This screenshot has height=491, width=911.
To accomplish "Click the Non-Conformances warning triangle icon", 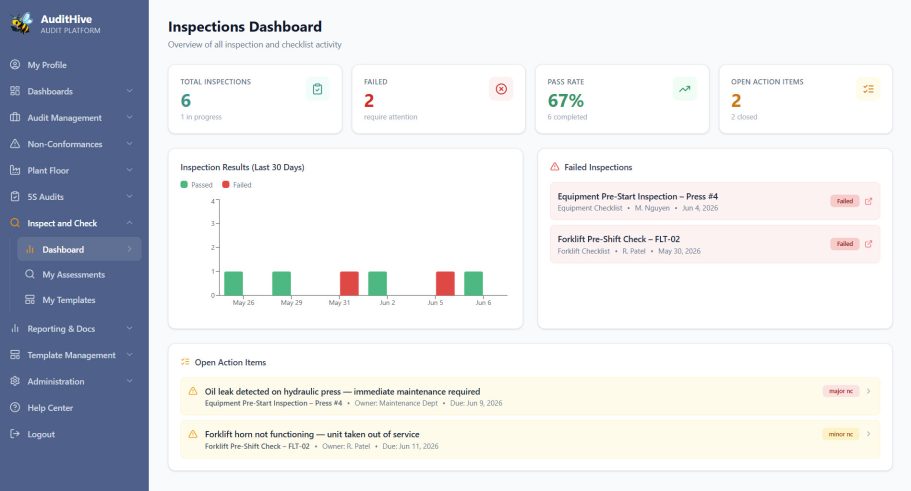I will pos(15,144).
